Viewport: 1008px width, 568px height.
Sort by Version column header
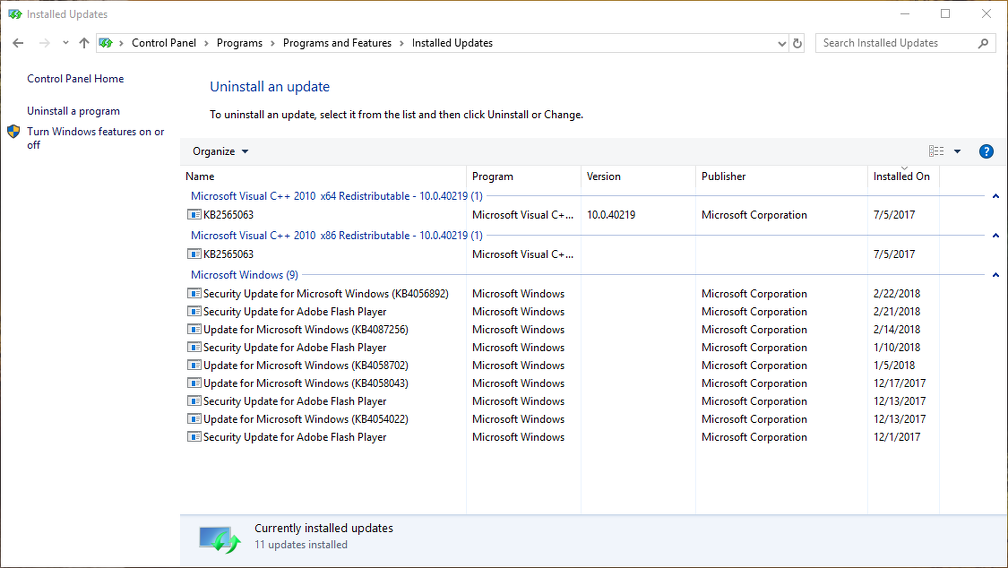pyautogui.click(x=638, y=176)
